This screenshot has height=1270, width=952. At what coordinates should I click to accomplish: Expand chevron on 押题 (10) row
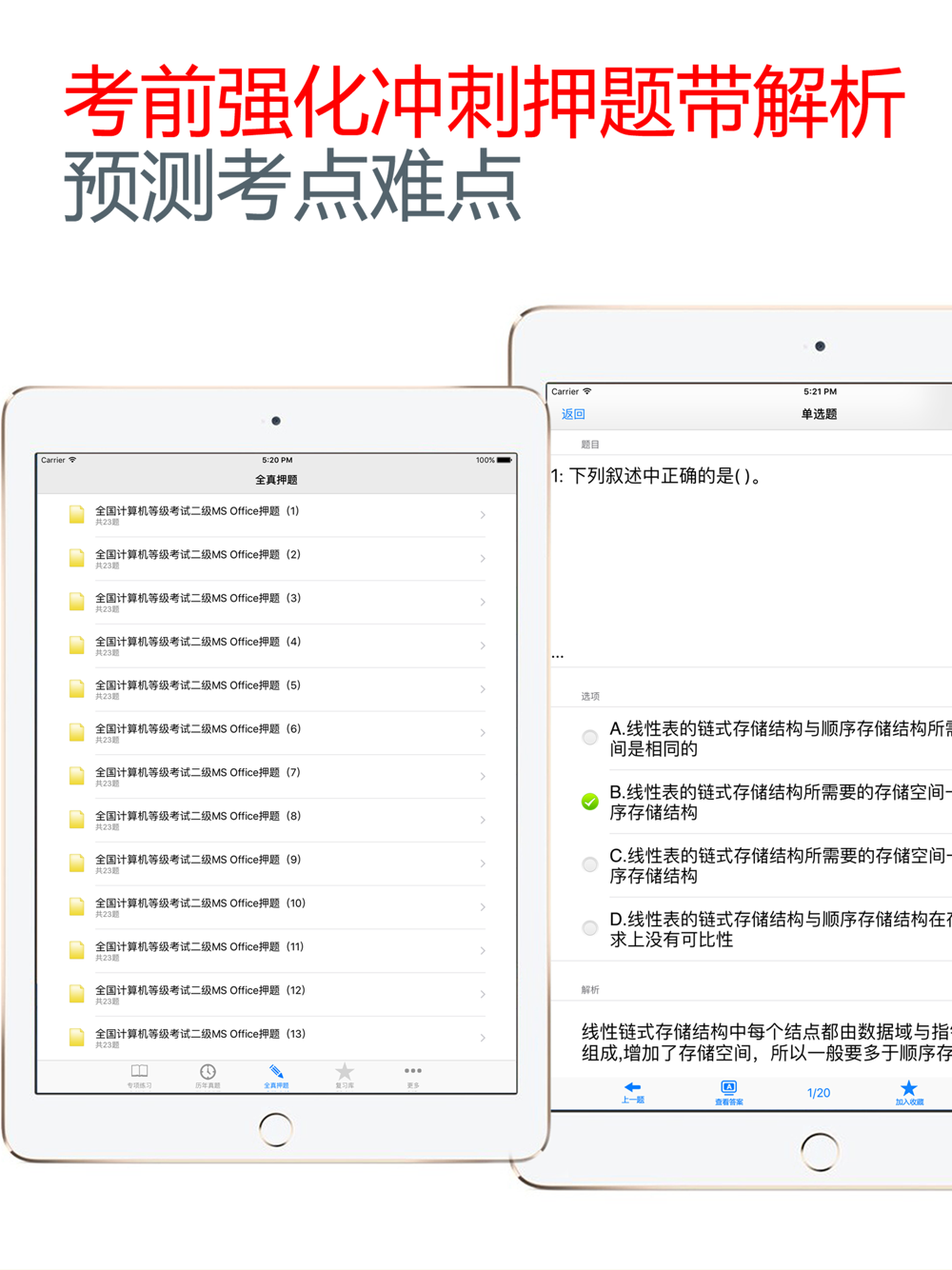[483, 907]
